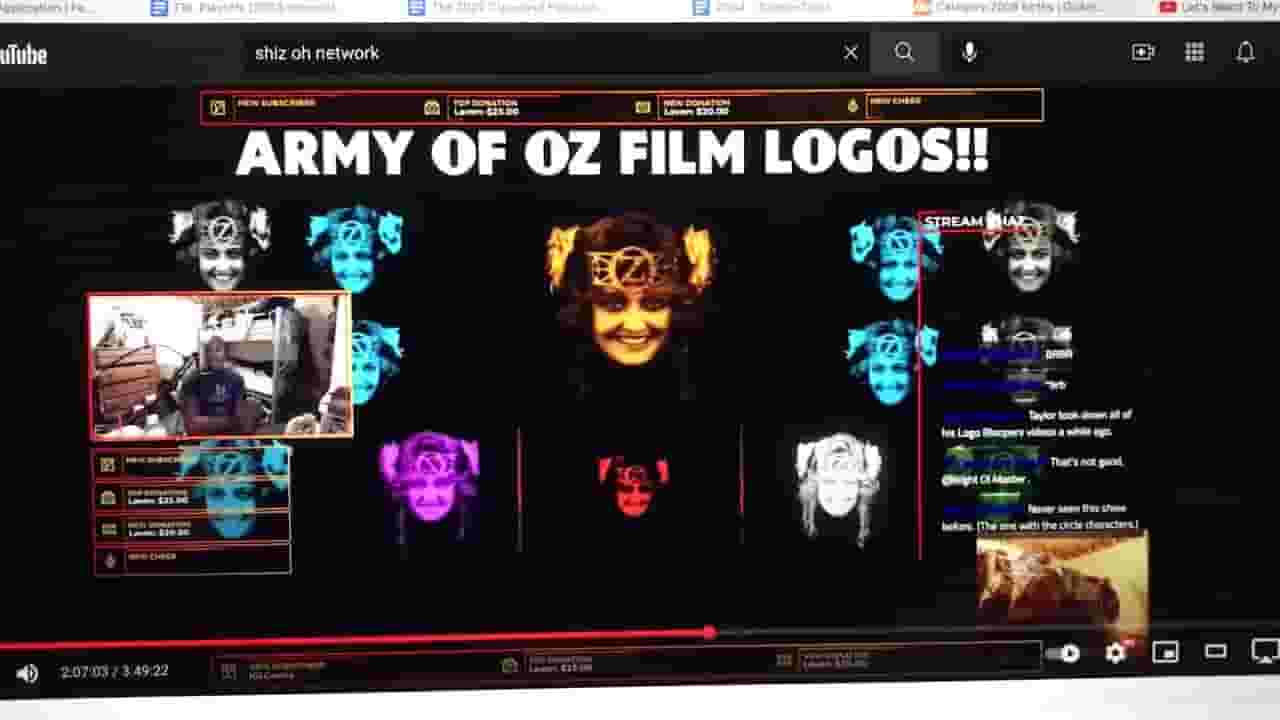The width and height of the screenshot is (1280, 720).
Task: Open the Create video camera icon
Action: [1143, 53]
